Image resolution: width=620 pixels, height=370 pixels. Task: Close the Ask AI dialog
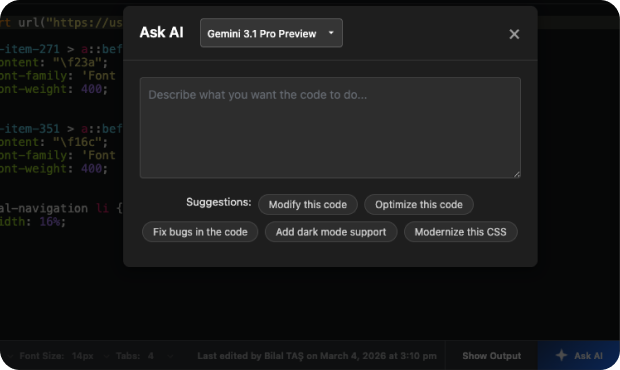point(514,34)
